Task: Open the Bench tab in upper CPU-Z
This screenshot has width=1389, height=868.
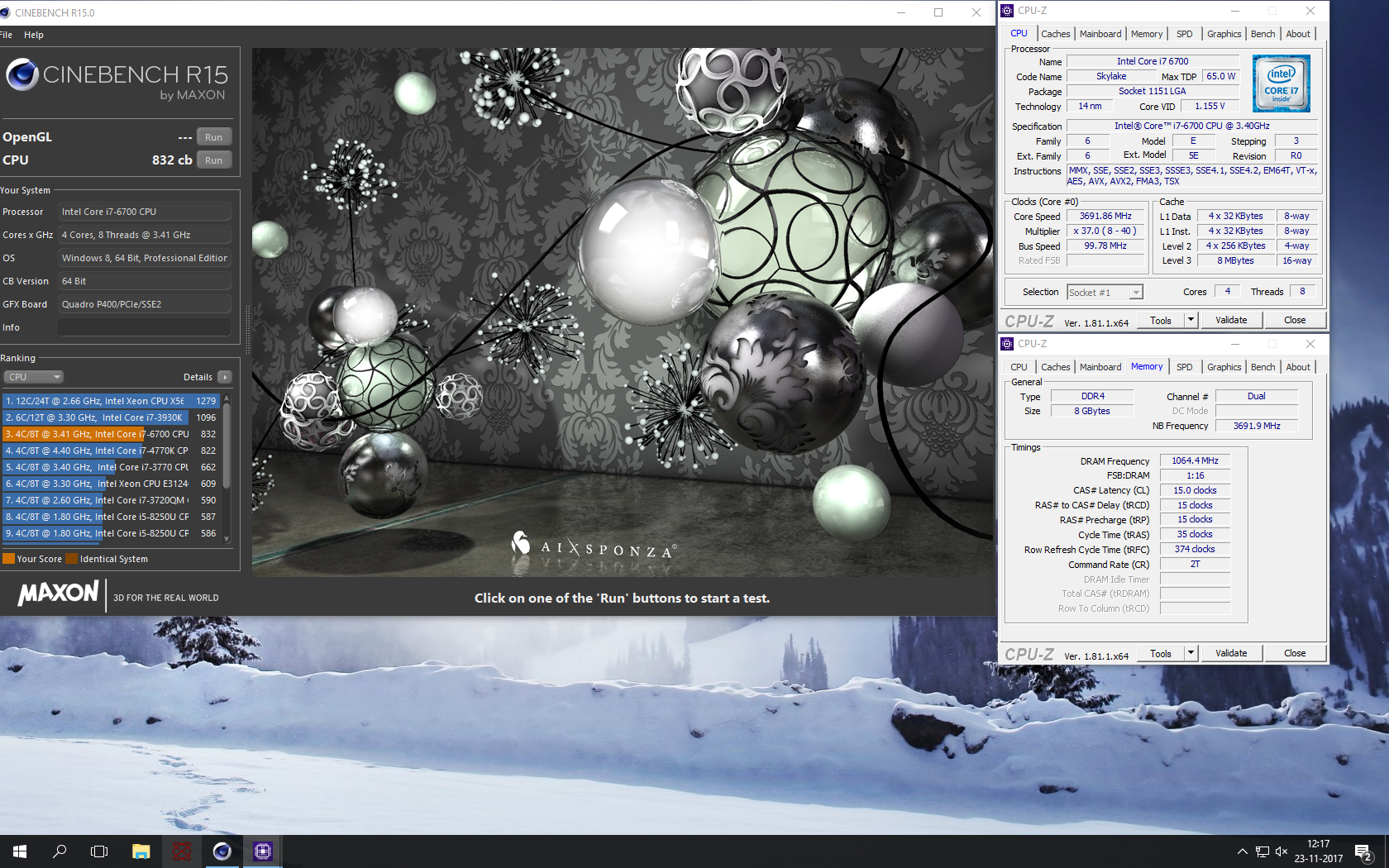Action: [1263, 34]
